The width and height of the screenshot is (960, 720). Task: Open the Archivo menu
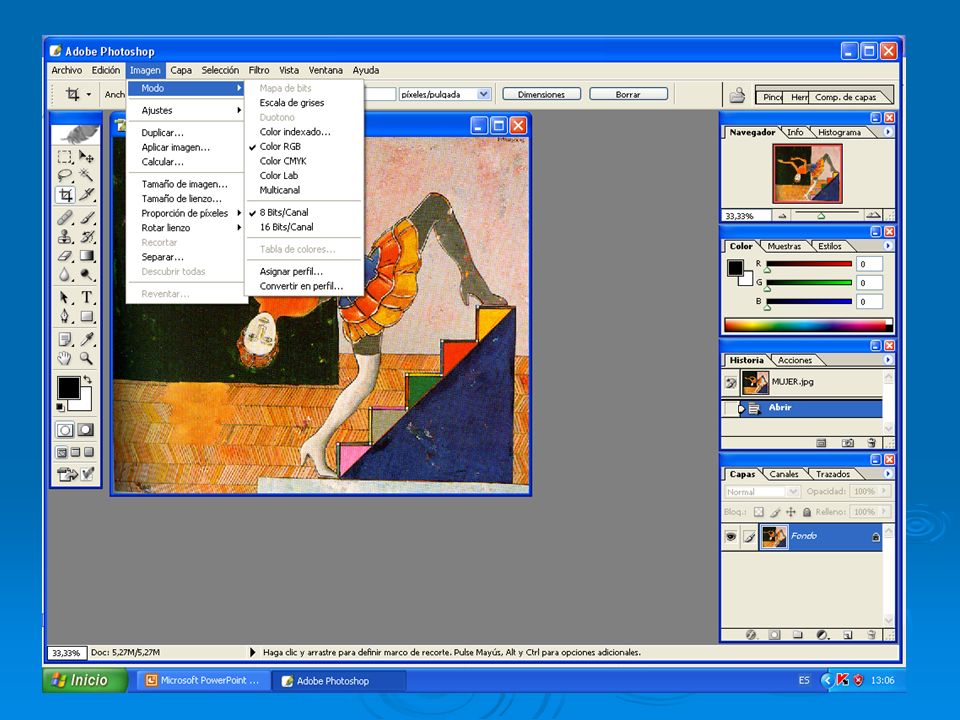tap(67, 70)
